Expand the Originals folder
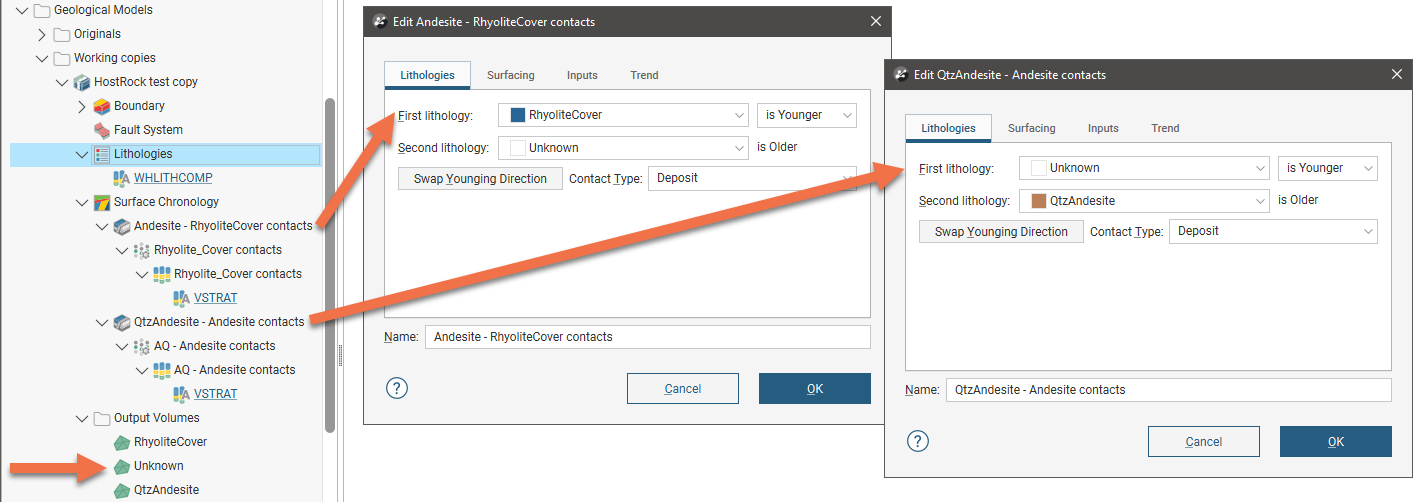This screenshot has height=502, width=1421. [42, 34]
